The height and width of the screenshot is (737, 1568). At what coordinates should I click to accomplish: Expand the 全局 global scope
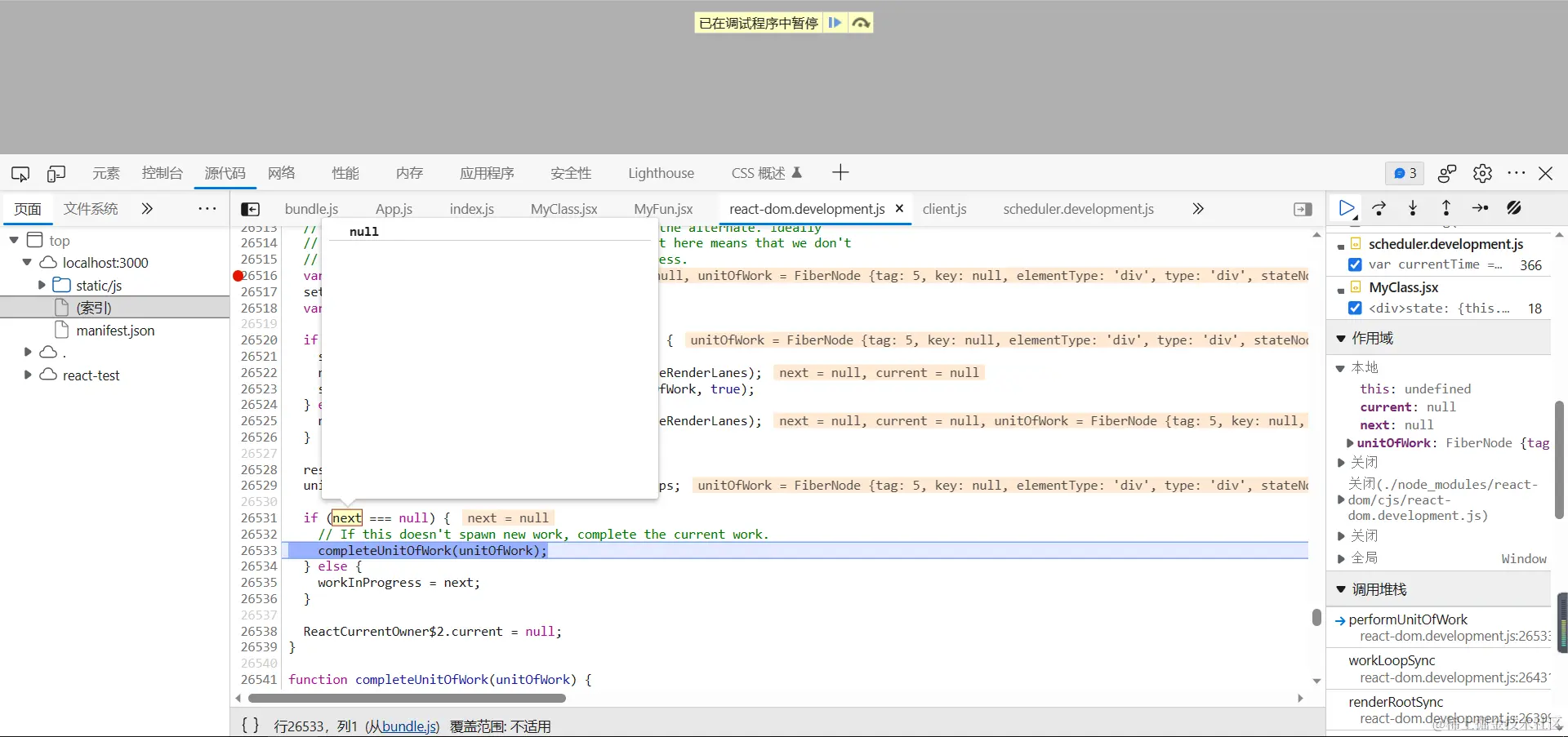[x=1341, y=558]
